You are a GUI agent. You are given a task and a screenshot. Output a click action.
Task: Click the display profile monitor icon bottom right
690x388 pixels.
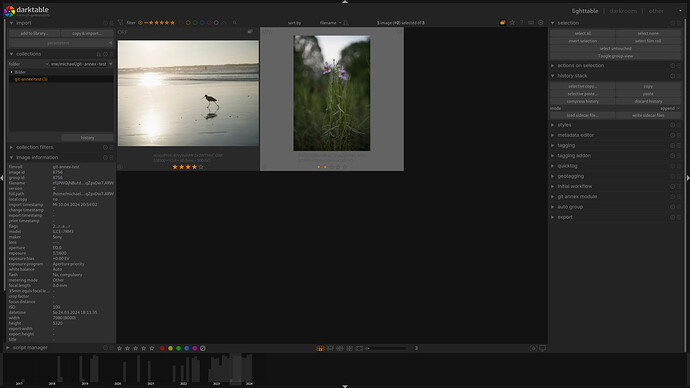click(x=543, y=348)
